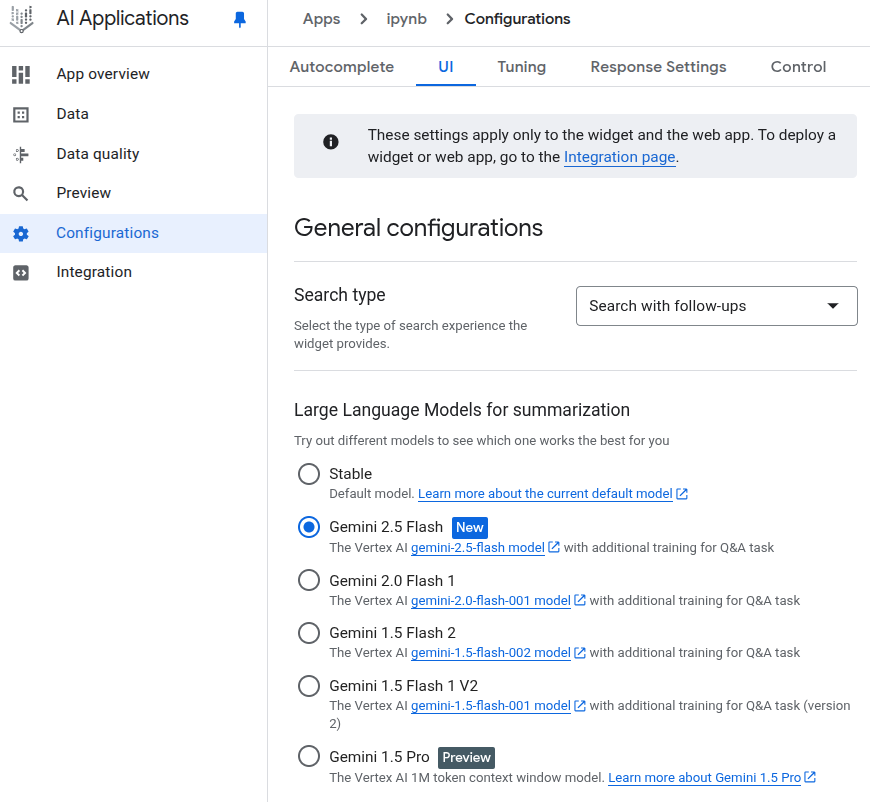870x802 pixels.
Task: Unpin AI Applications with the pin icon
Action: click(240, 19)
